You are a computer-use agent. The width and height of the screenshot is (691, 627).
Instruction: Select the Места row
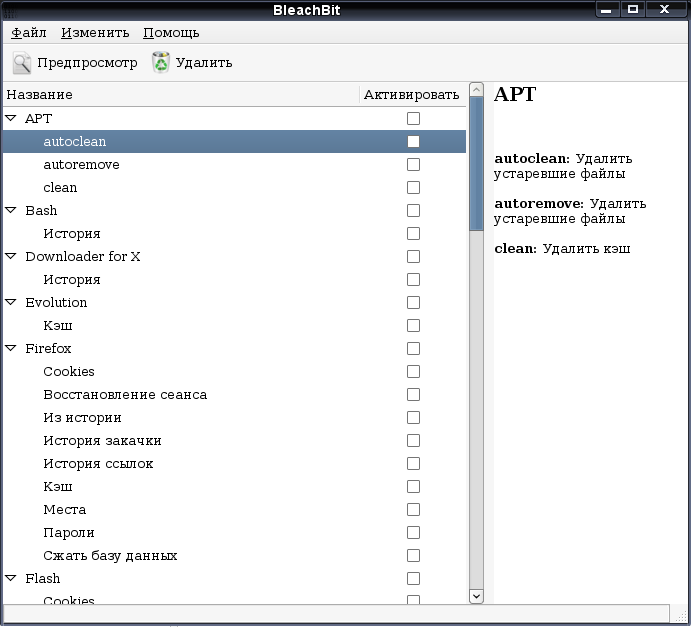pos(234,510)
